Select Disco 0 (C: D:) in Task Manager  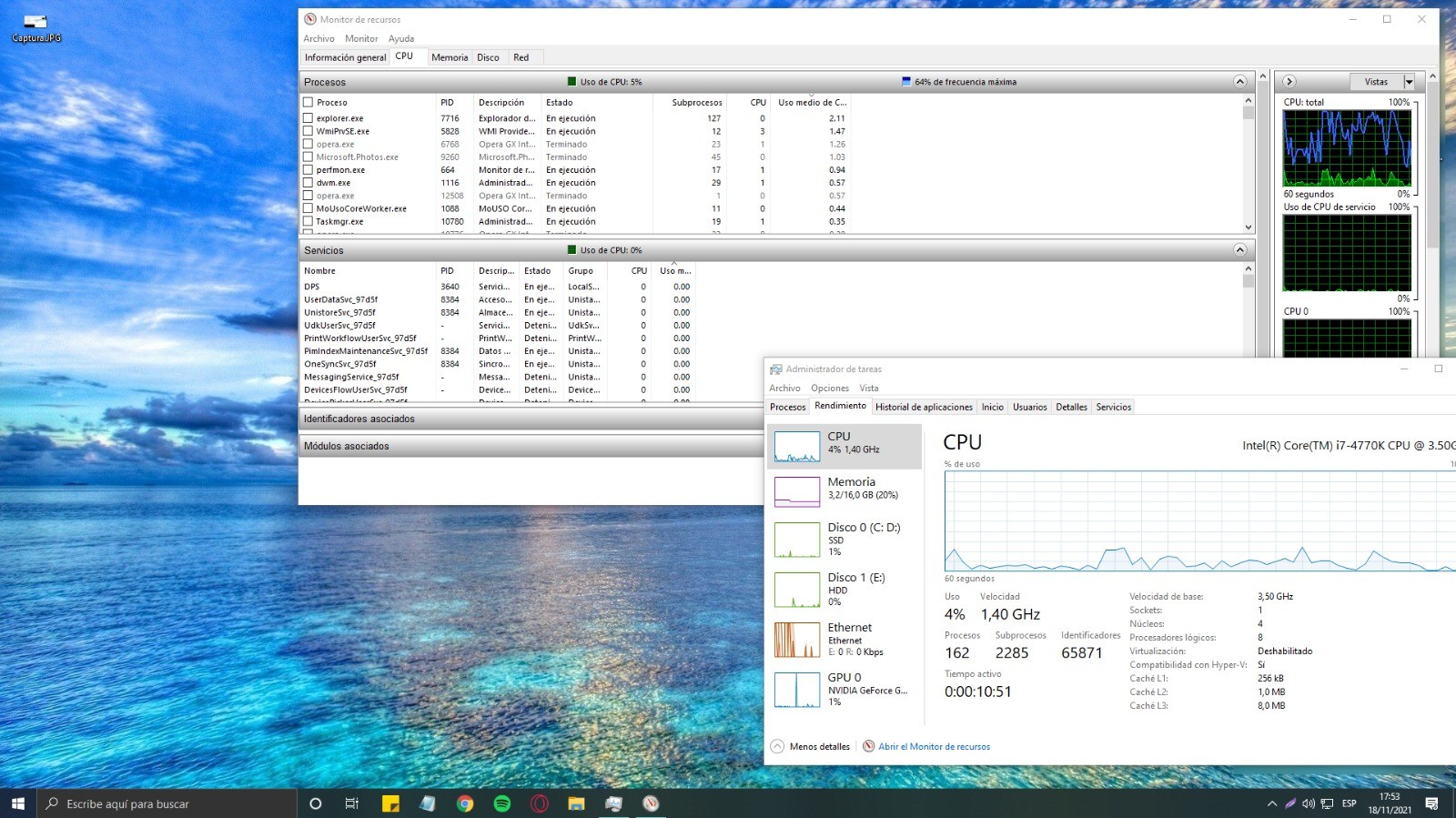click(x=844, y=540)
